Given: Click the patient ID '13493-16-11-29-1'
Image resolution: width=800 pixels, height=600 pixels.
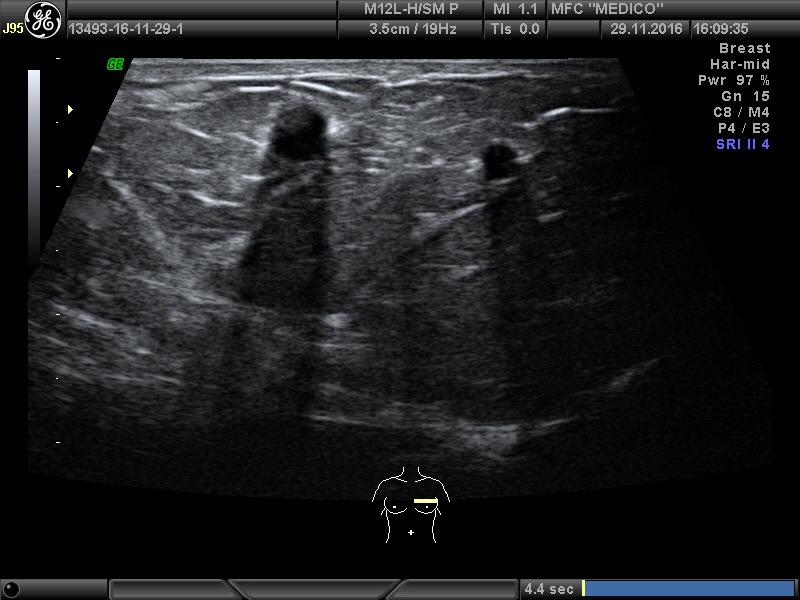Looking at the screenshot, I should click(x=126, y=29).
